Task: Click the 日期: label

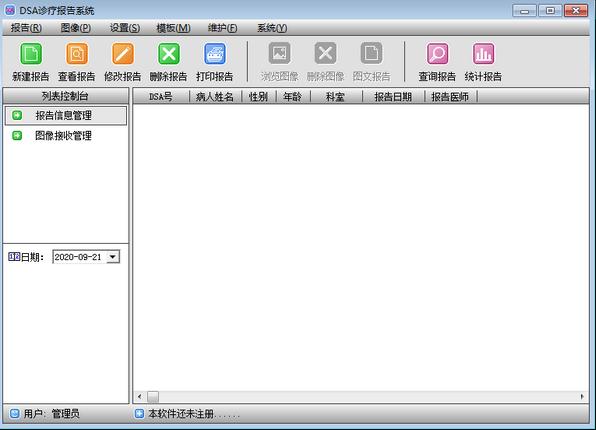Action: point(32,257)
